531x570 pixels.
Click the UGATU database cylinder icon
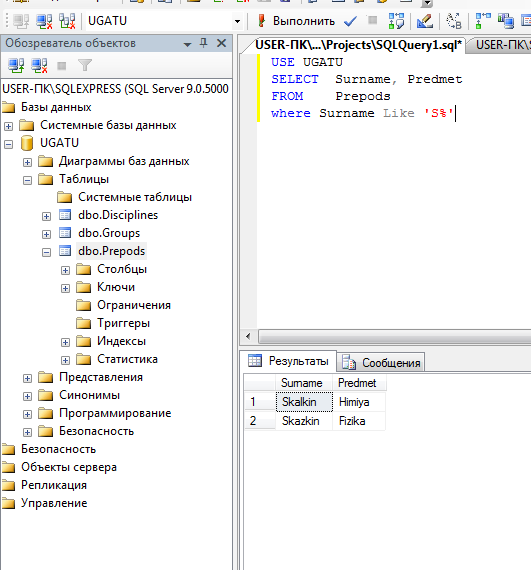pos(27,143)
